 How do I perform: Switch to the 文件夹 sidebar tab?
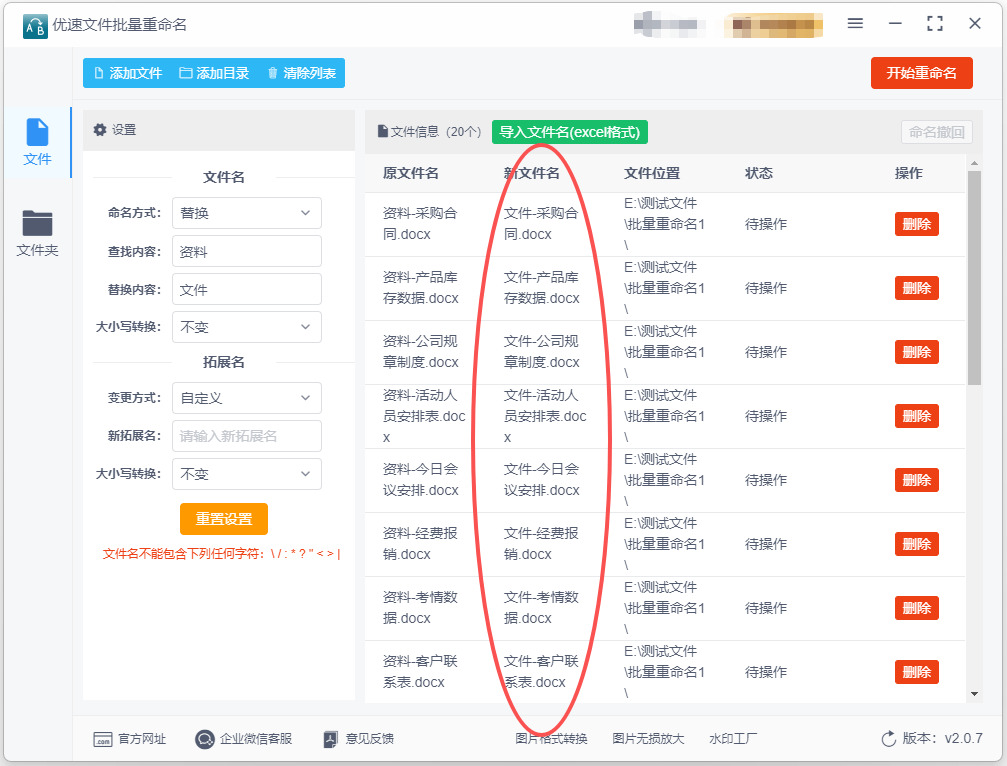click(x=37, y=233)
